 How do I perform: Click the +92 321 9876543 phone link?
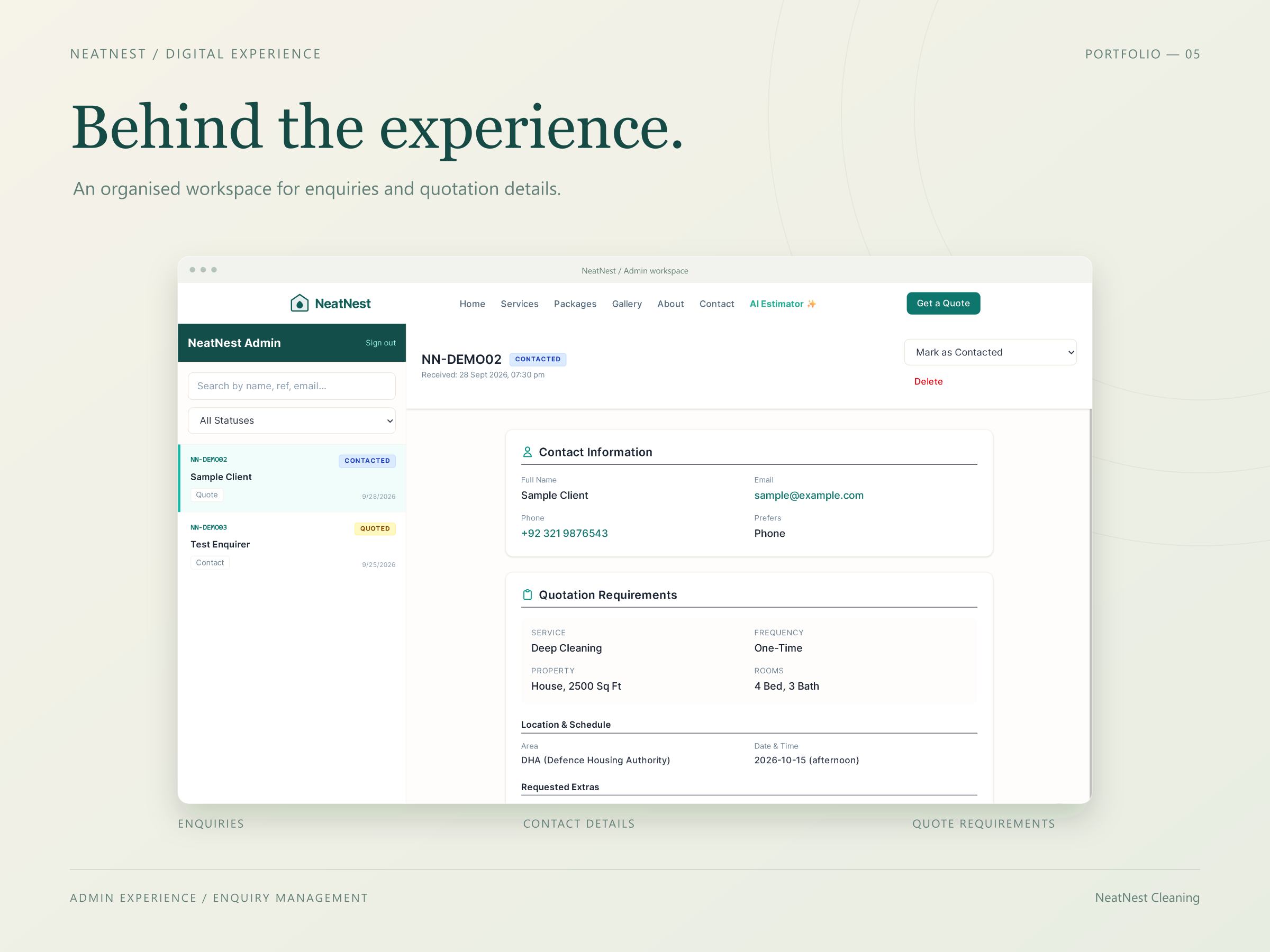click(x=564, y=533)
